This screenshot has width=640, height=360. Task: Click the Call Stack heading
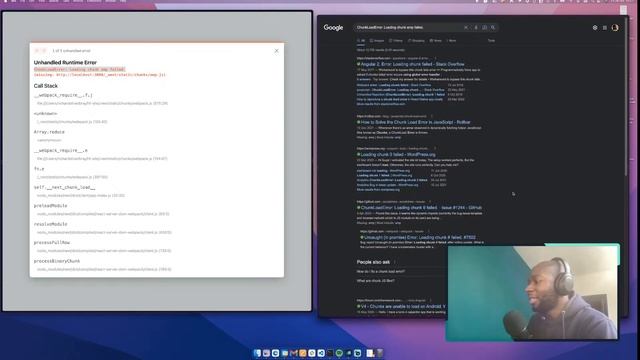click(x=46, y=86)
